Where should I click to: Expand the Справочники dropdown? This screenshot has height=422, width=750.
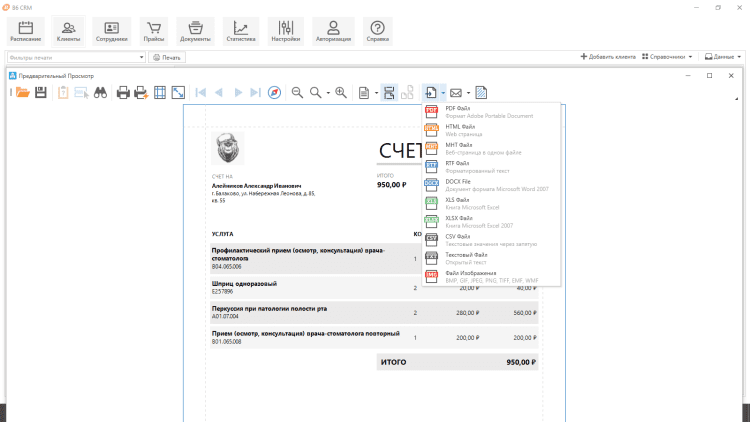point(667,56)
